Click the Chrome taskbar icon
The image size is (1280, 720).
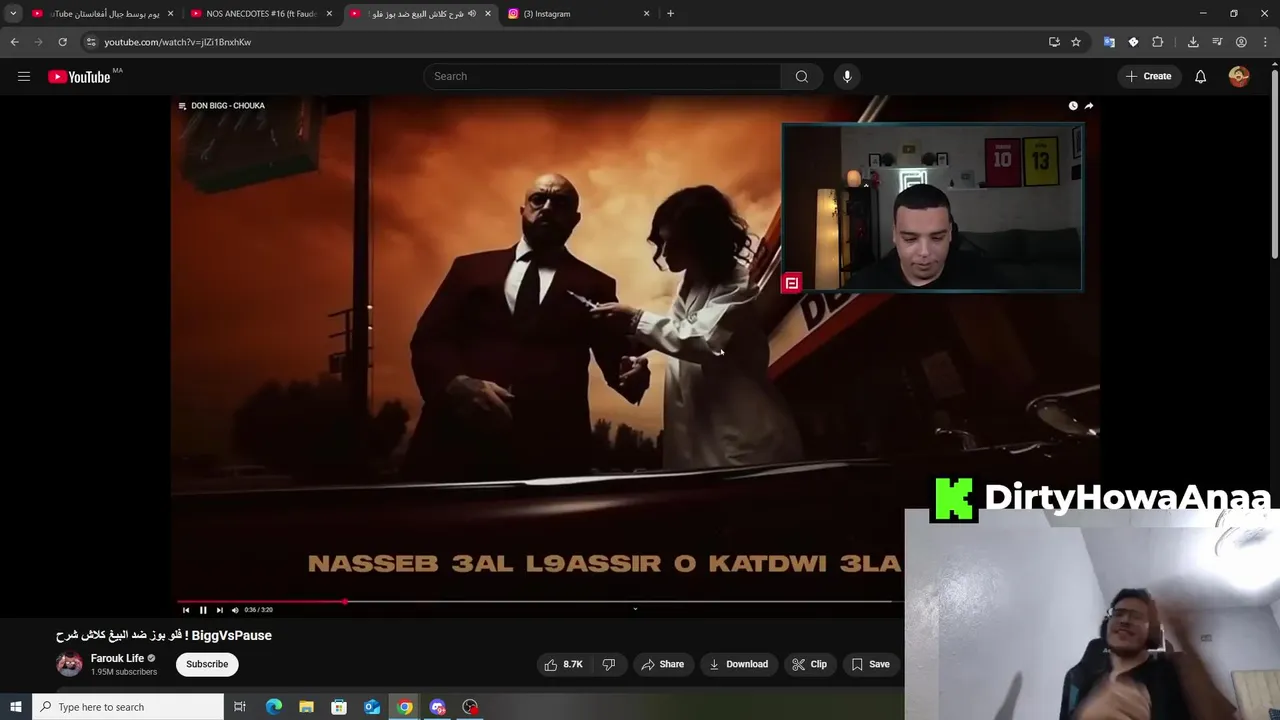click(405, 707)
